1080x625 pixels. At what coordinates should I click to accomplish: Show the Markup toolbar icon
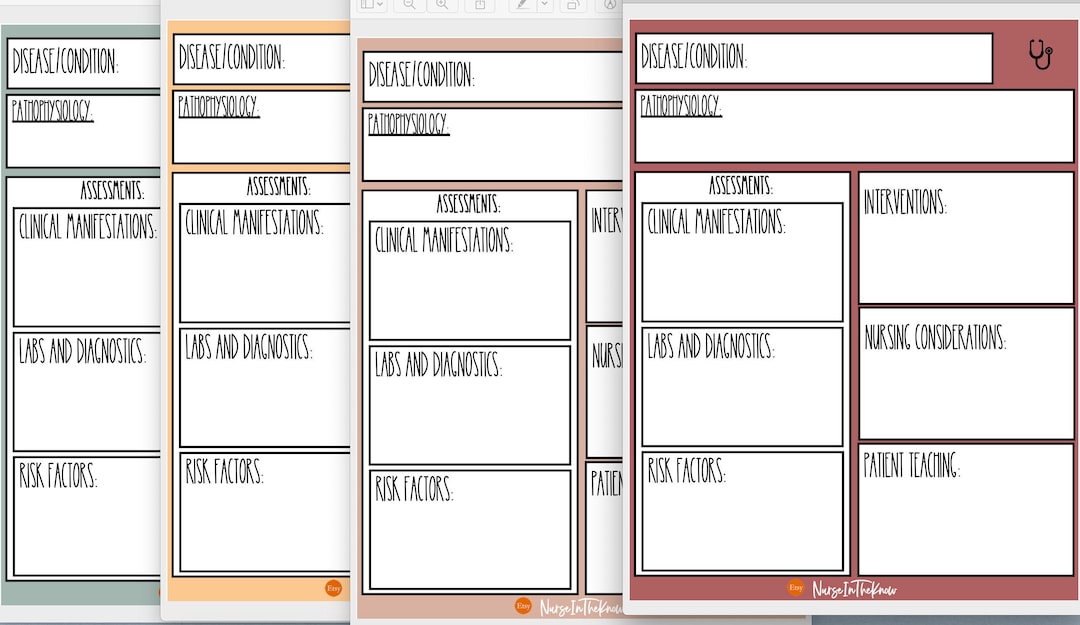pos(610,5)
